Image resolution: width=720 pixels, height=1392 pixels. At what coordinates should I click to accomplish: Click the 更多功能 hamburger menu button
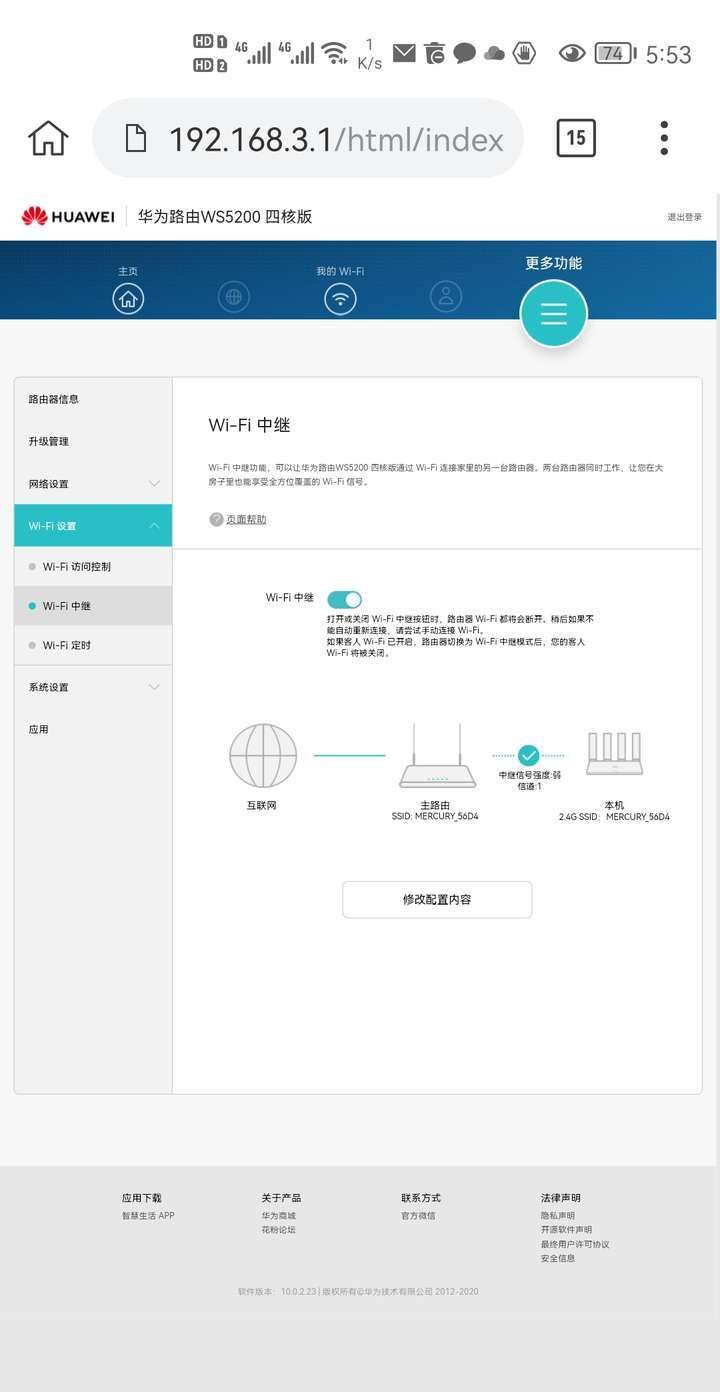pos(553,314)
